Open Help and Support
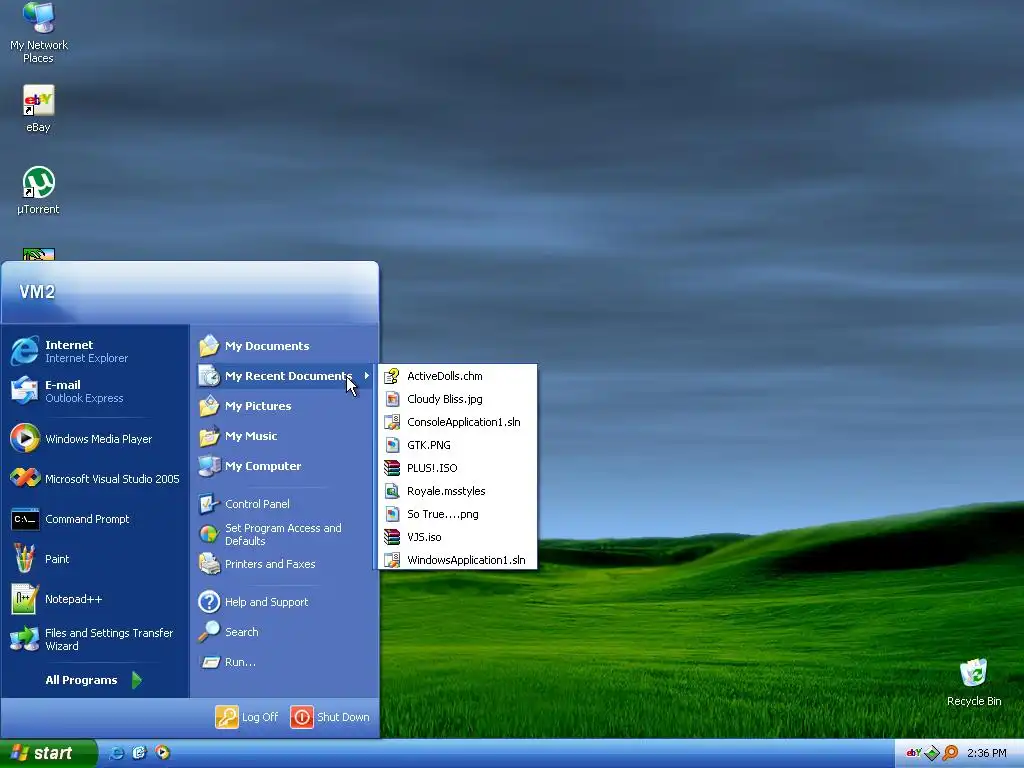Viewport: 1024px width, 768px height. pyautogui.click(x=285, y=602)
